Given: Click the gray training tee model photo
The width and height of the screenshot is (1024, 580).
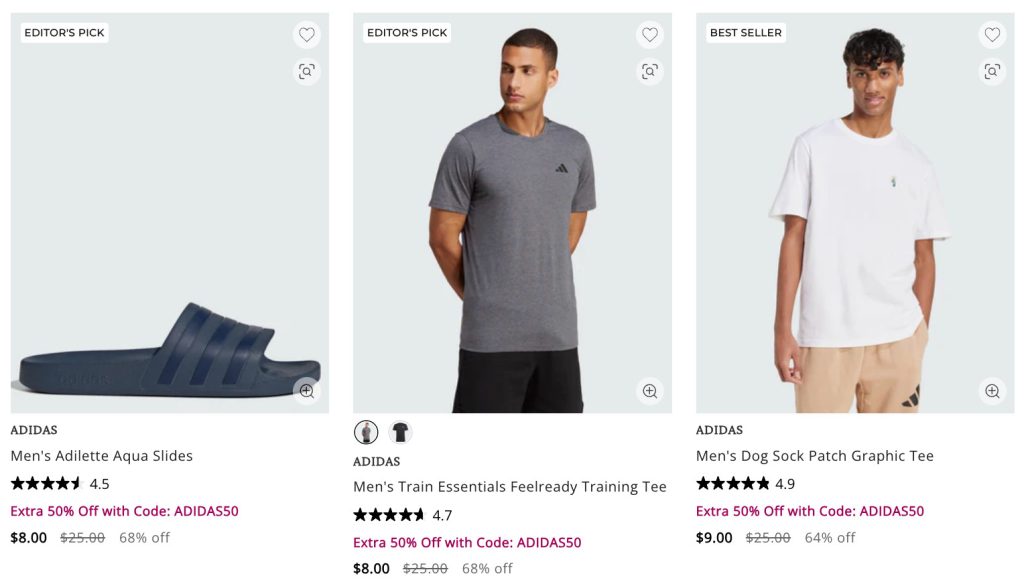Looking at the screenshot, I should [512, 220].
